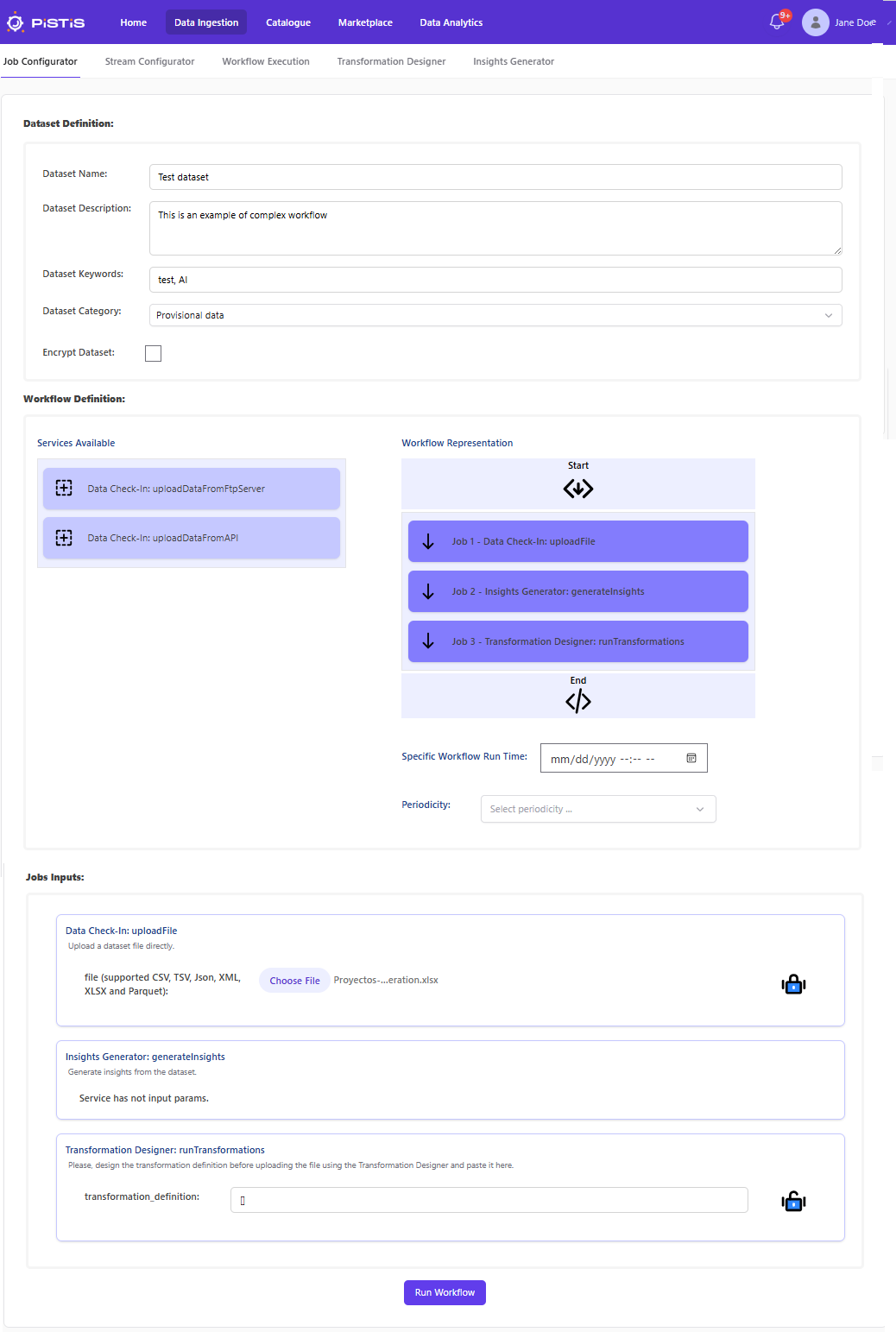Select Job 3 Transformation Designer block

(578, 641)
